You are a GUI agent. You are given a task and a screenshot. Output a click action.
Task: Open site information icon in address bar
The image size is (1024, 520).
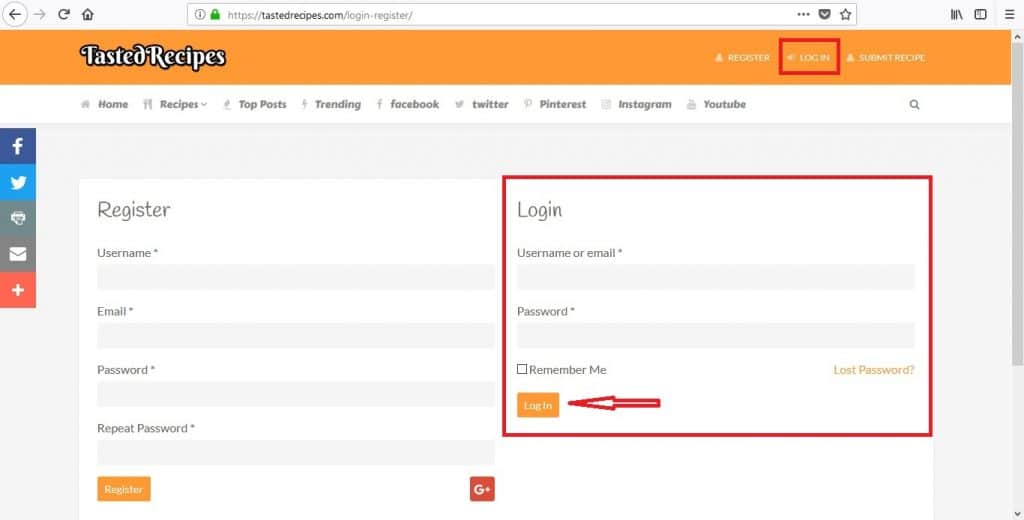pos(200,14)
